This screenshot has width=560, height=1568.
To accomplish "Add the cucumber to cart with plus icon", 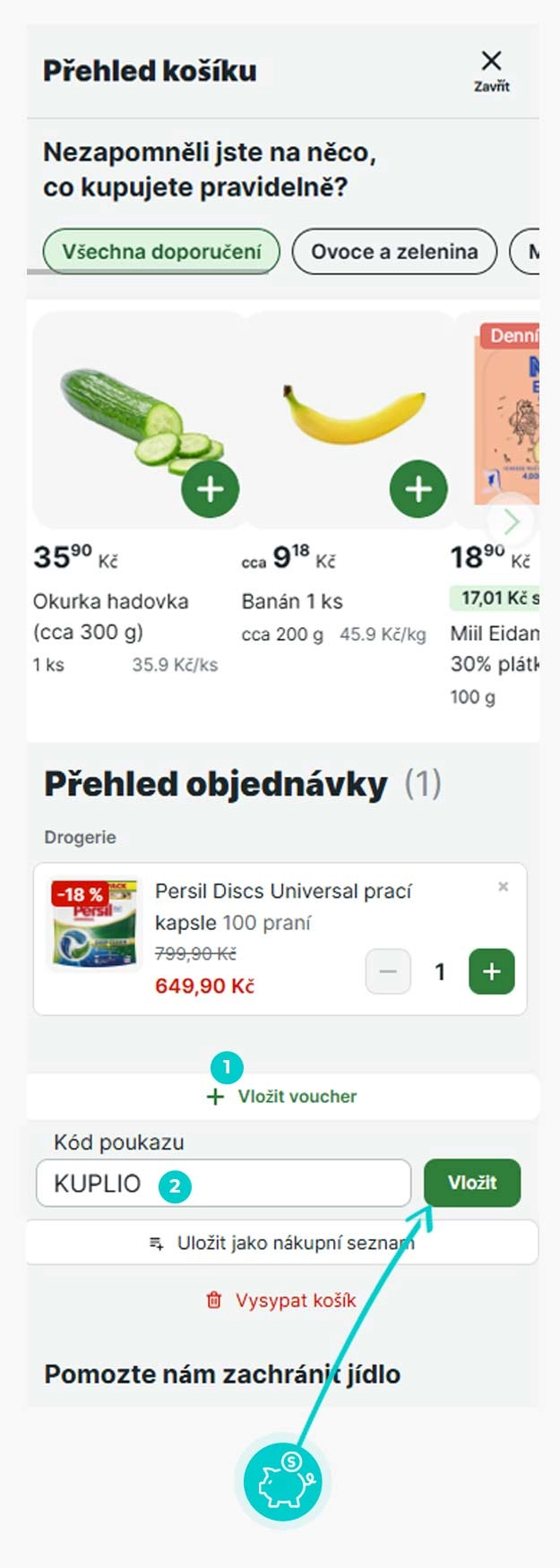I will click(210, 487).
